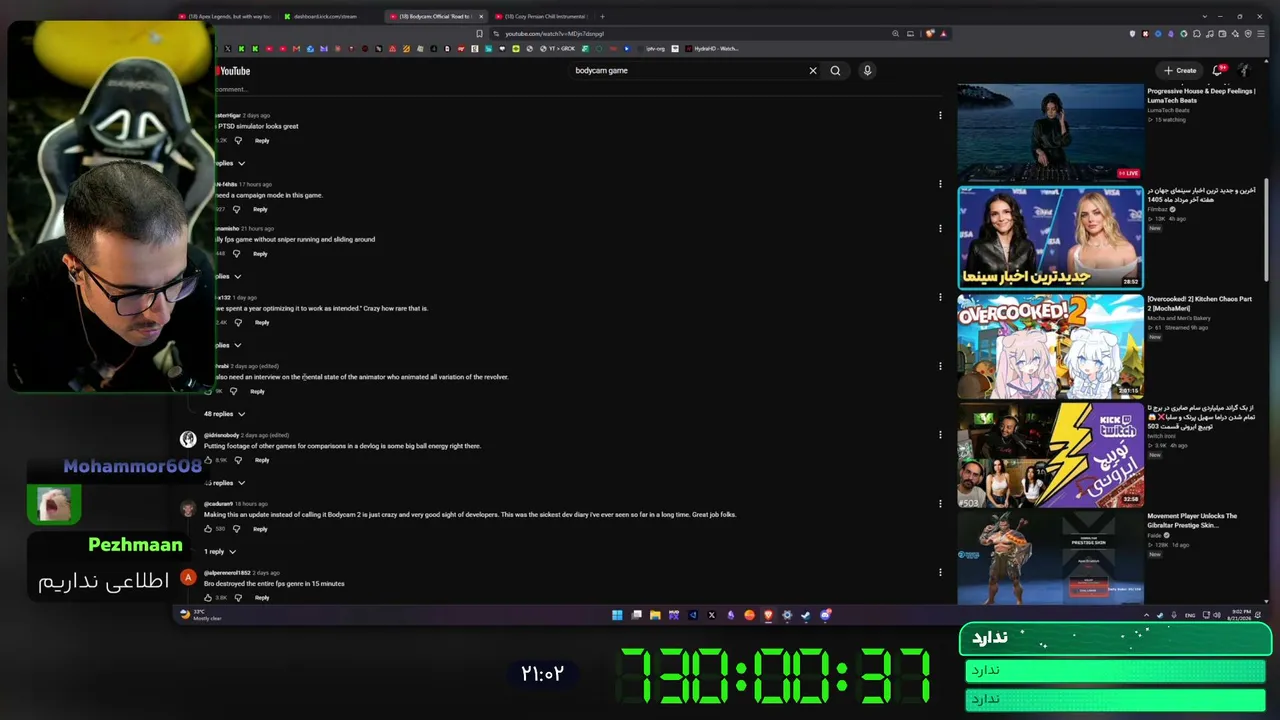Select the Bodycam Official Road tab
Screen dimensions: 1280x720
point(435,16)
